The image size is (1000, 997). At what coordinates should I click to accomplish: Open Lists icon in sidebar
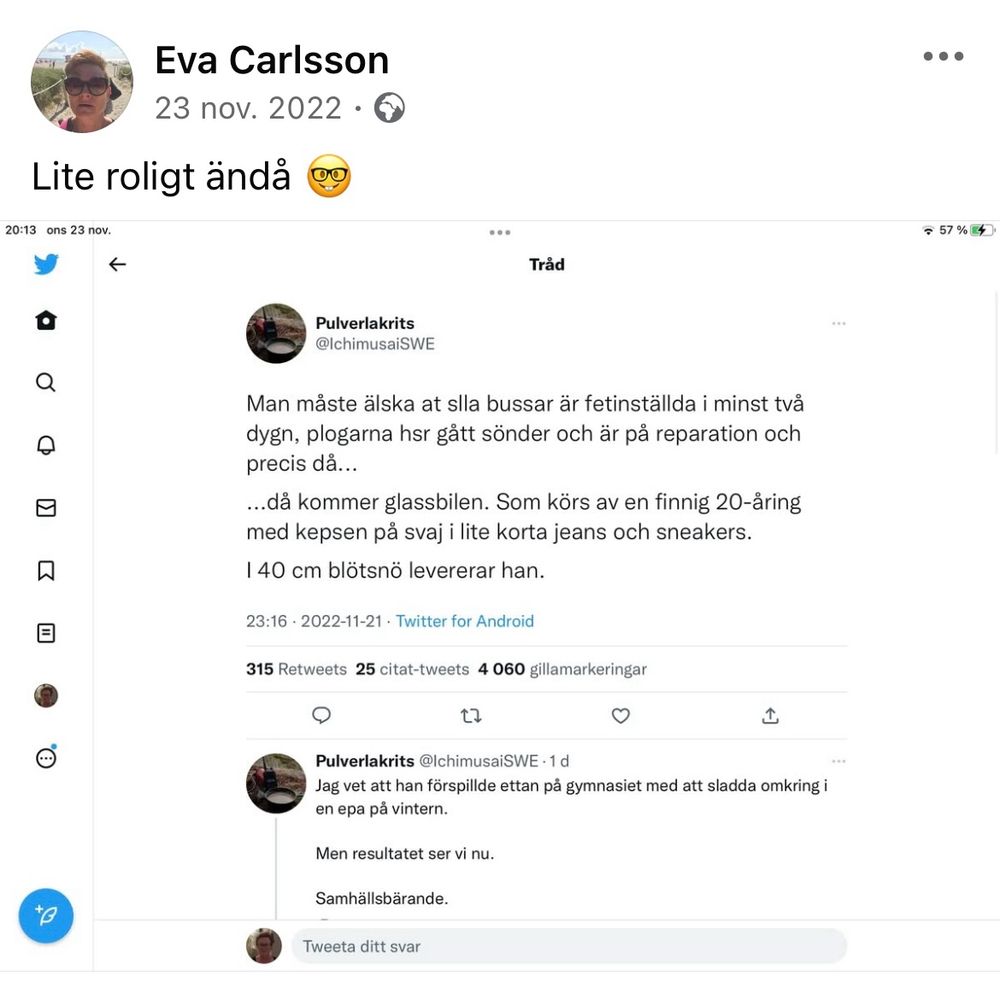click(x=46, y=633)
